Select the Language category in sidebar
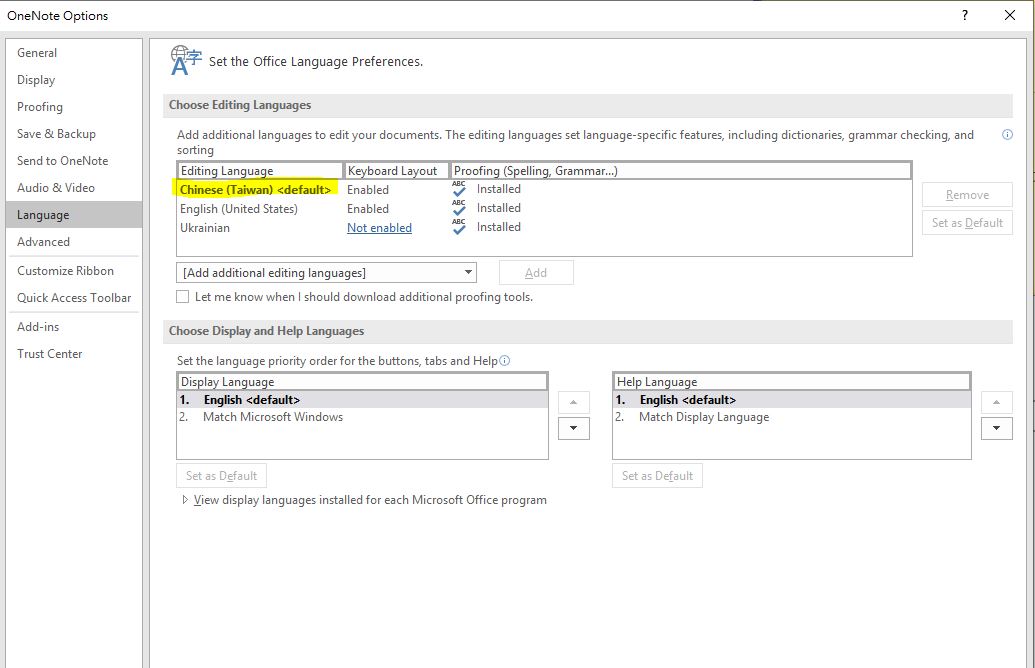The image size is (1035, 668). 74,215
